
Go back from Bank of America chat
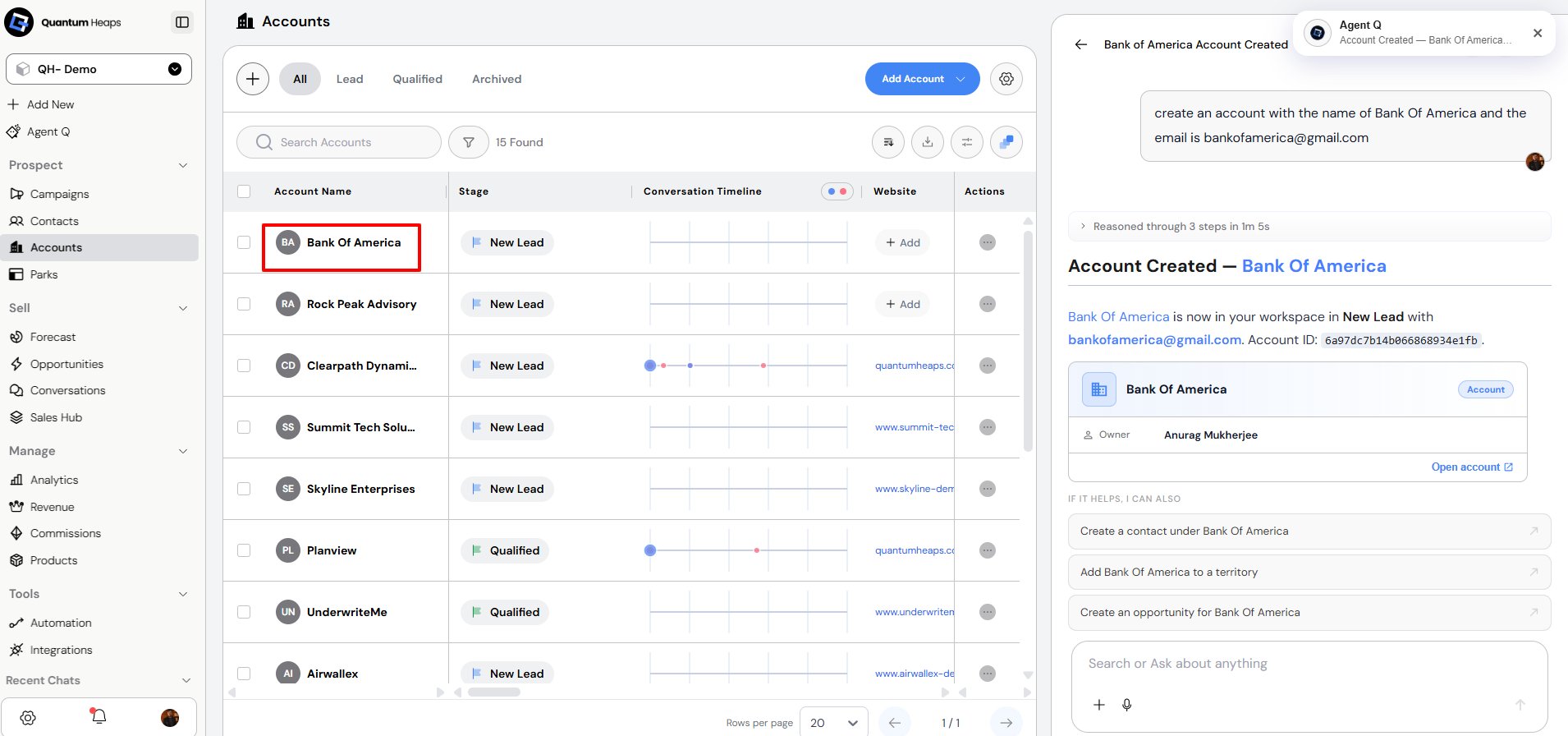(x=1081, y=44)
